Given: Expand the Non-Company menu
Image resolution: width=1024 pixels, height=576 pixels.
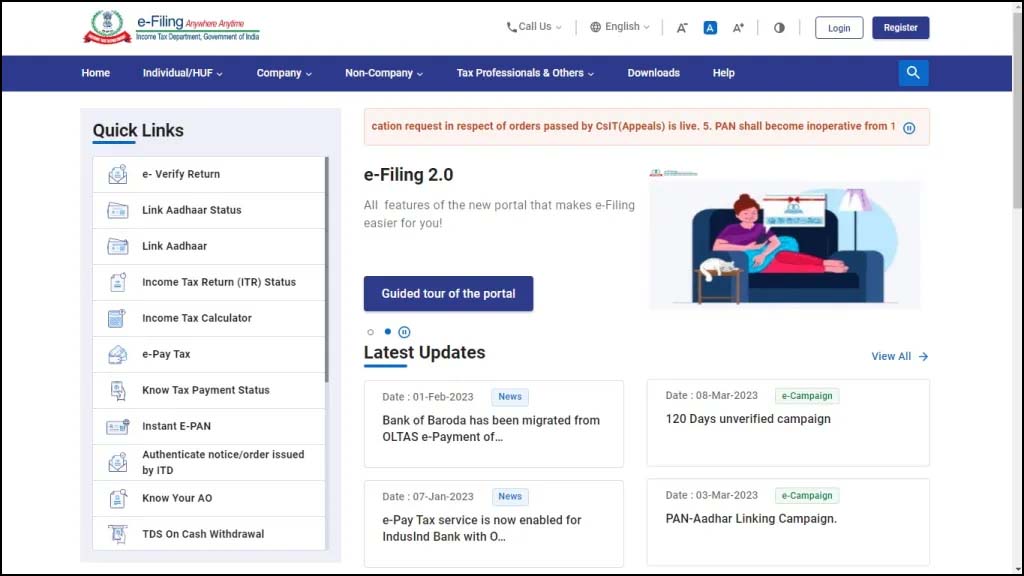Looking at the screenshot, I should tap(384, 73).
